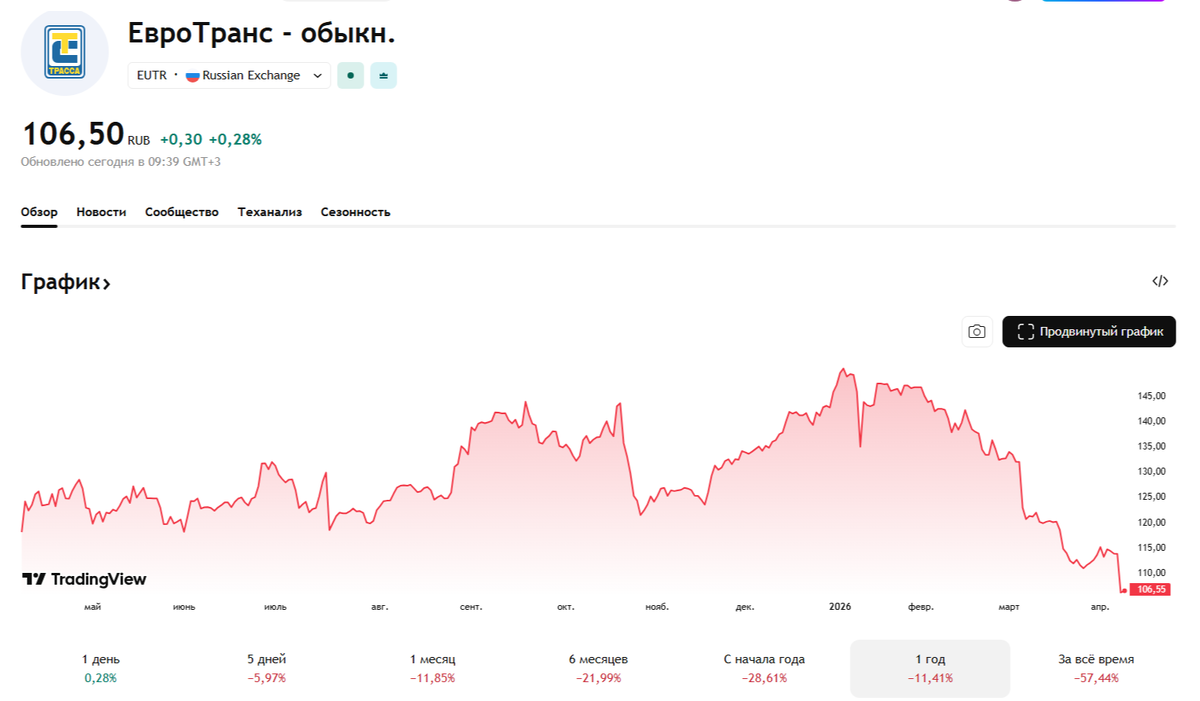Open the График section heading link
The width and height of the screenshot is (1200, 701).
66,282
